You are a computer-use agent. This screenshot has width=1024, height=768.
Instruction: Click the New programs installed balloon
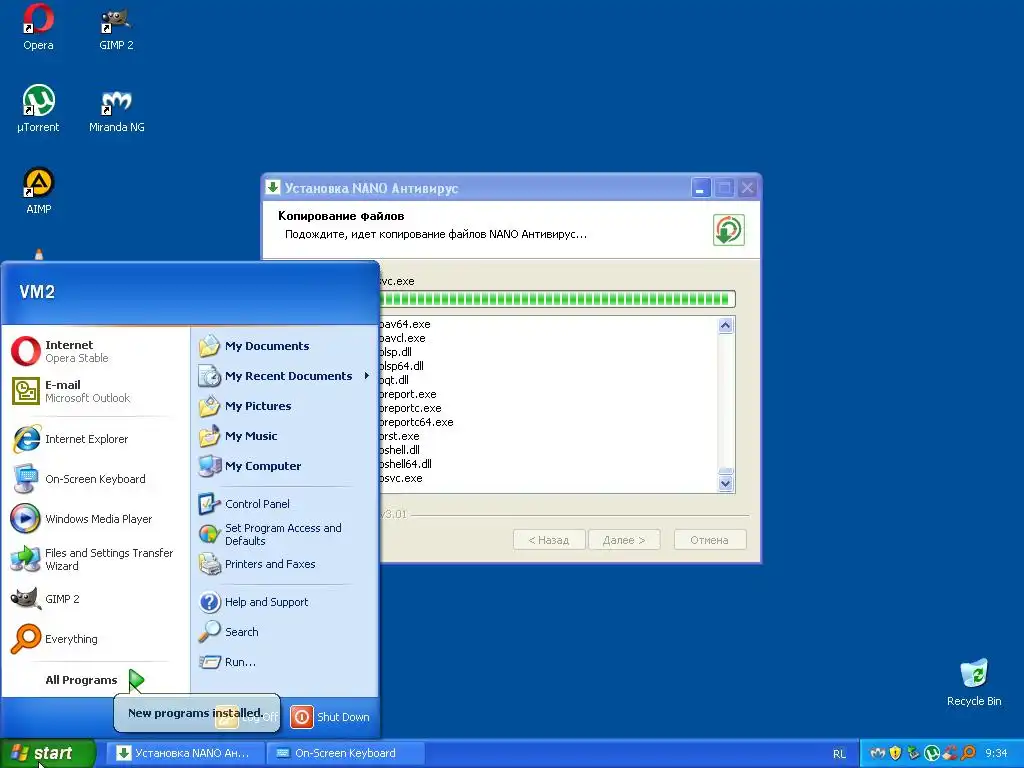click(x=197, y=712)
